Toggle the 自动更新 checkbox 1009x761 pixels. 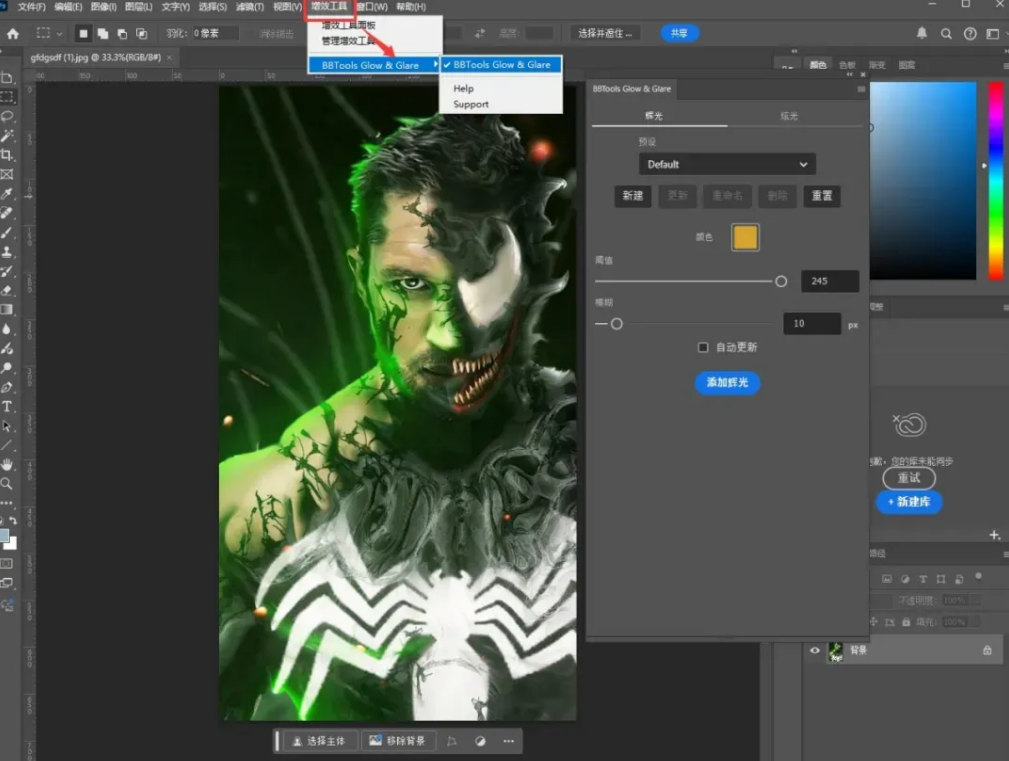(x=703, y=347)
